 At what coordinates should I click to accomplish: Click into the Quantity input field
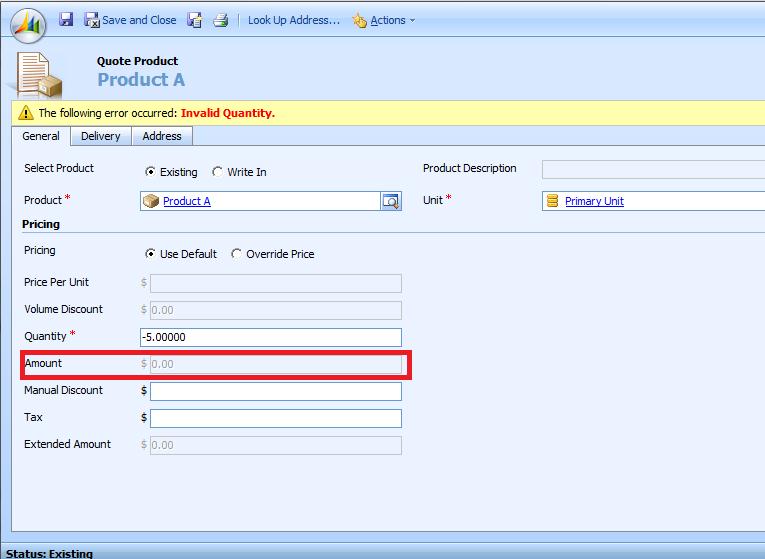tap(275, 337)
